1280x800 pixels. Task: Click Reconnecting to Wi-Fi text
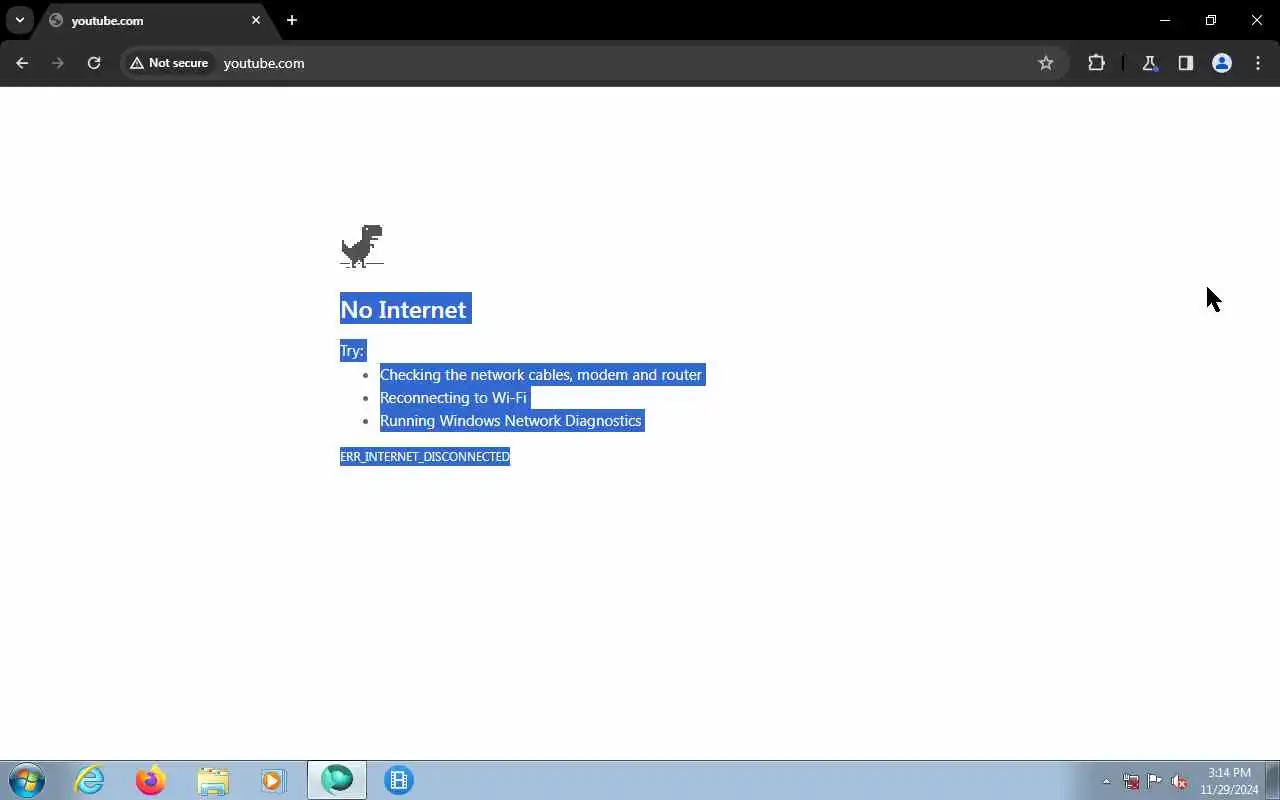[453, 398]
